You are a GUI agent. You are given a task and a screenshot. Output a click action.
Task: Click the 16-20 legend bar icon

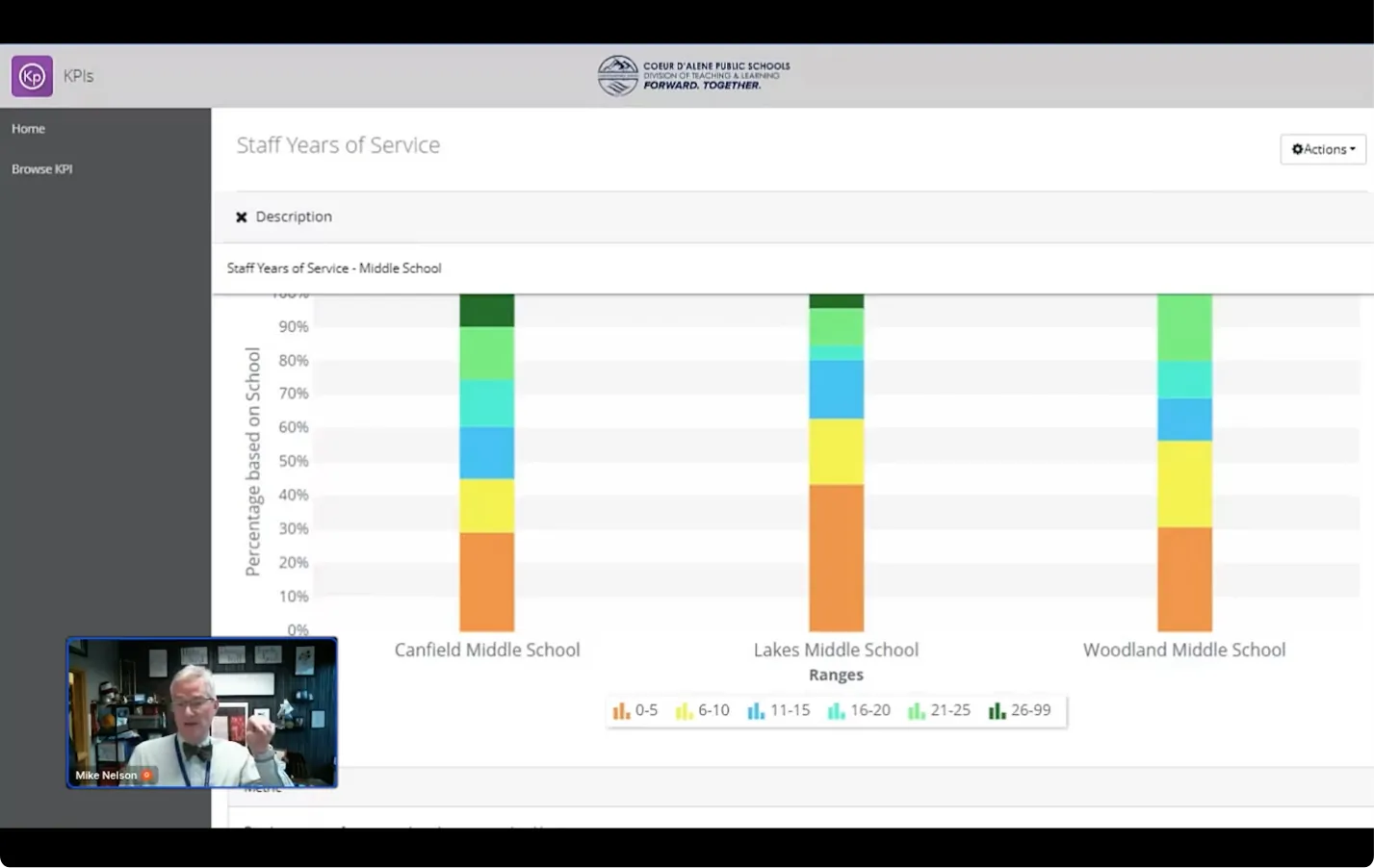[x=836, y=711]
